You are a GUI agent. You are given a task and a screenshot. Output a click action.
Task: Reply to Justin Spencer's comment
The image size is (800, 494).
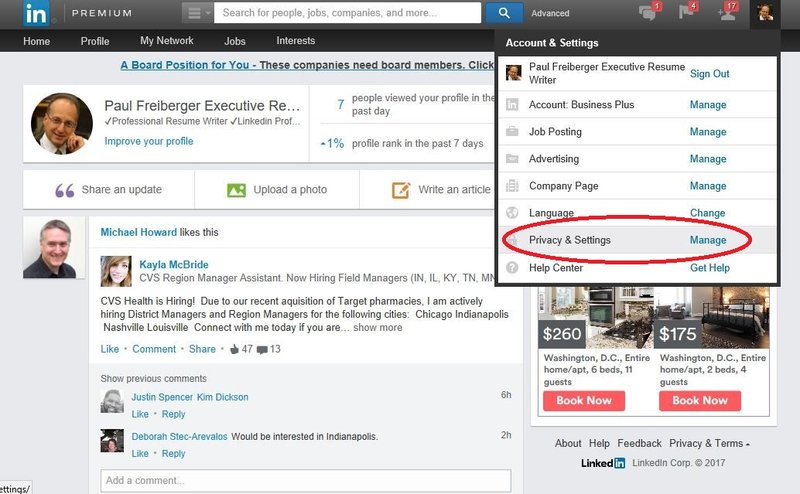(x=173, y=414)
